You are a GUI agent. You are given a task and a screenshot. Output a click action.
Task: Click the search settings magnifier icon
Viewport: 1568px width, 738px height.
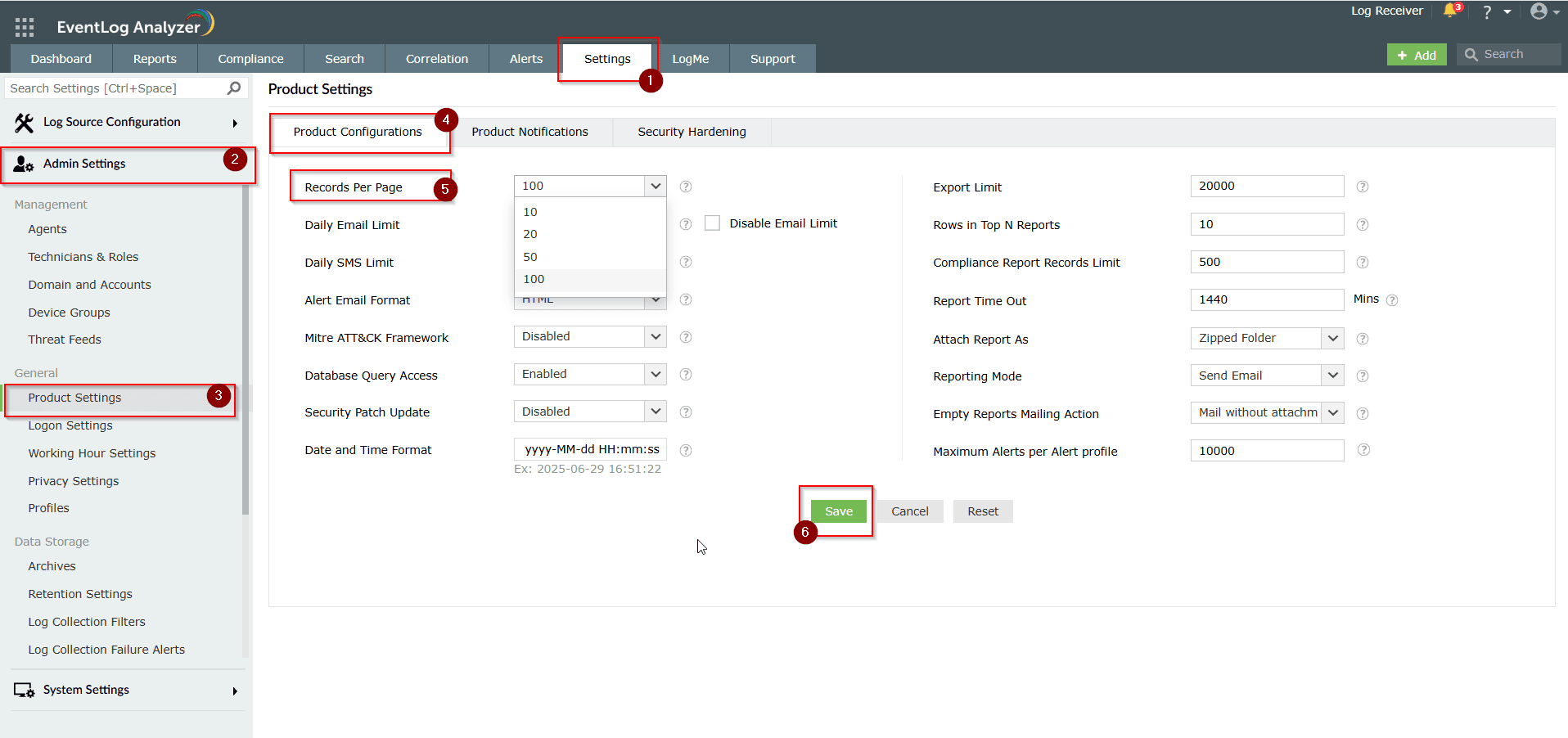point(234,88)
